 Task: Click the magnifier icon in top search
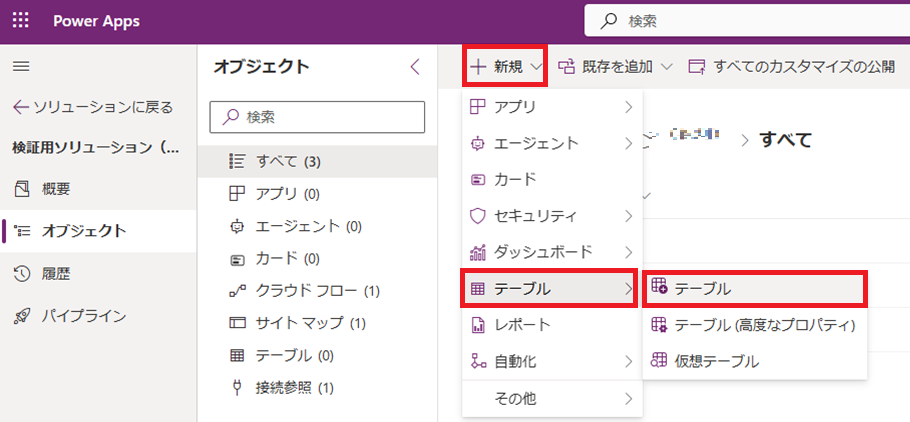[608, 21]
